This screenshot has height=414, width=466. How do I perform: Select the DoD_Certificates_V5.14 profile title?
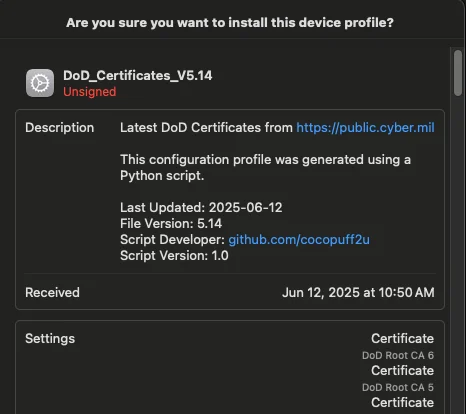pos(138,76)
